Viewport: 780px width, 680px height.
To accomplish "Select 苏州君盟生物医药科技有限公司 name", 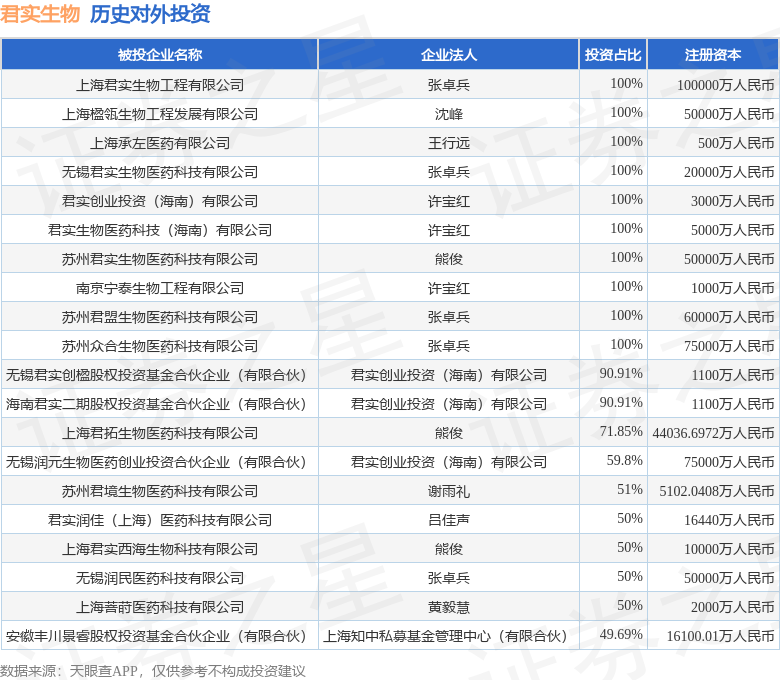I will pyautogui.click(x=160, y=317).
